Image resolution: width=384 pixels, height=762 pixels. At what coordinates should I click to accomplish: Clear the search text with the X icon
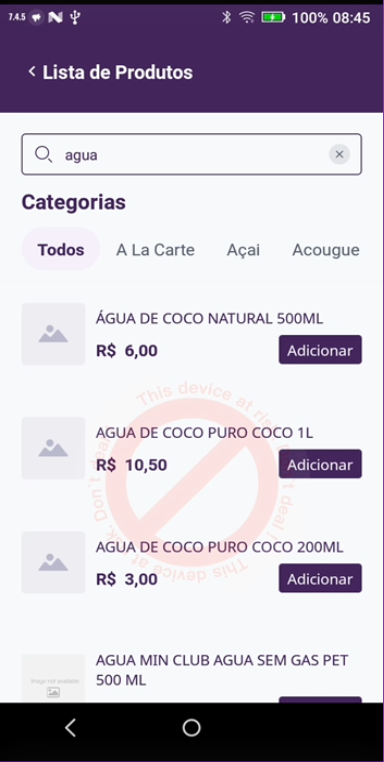pos(339,155)
